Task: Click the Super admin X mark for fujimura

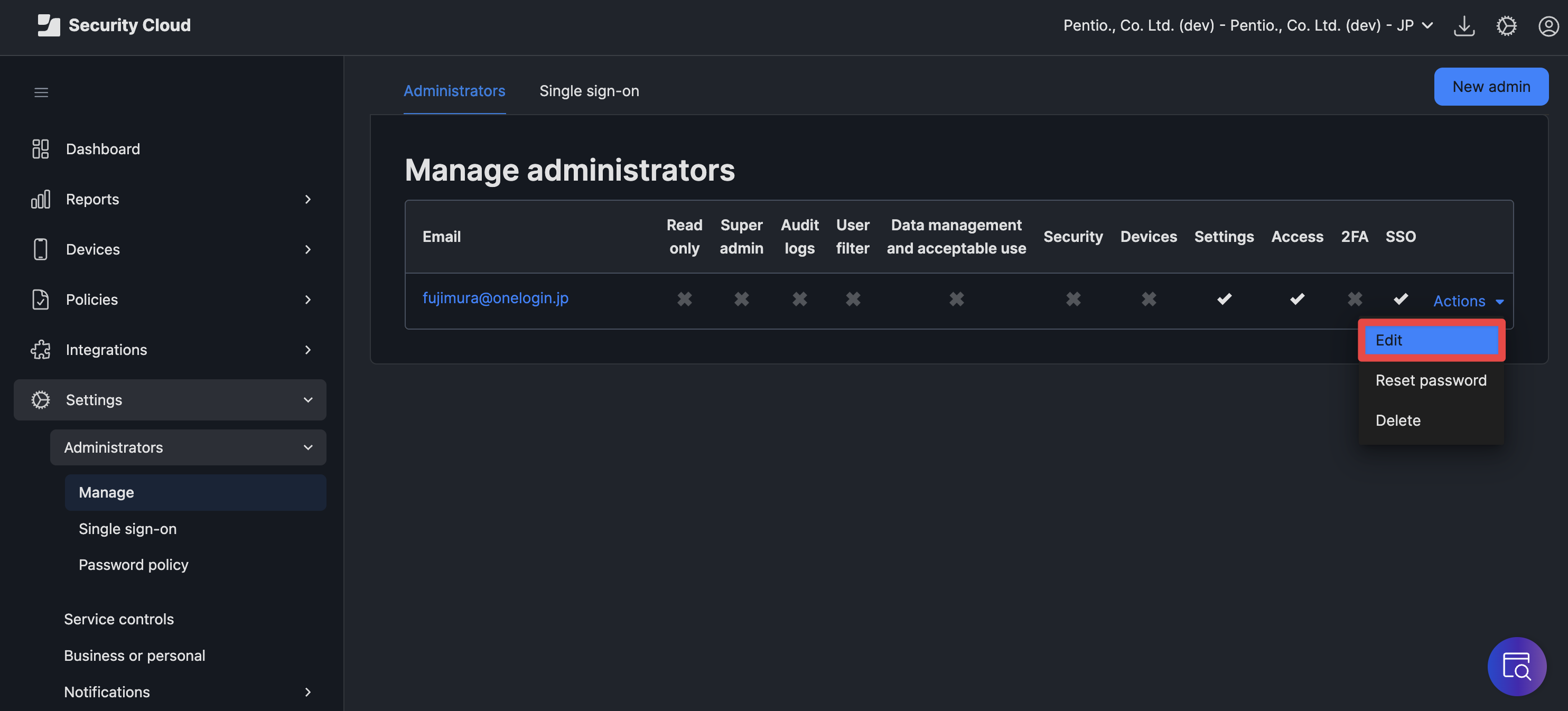Action: [x=741, y=298]
